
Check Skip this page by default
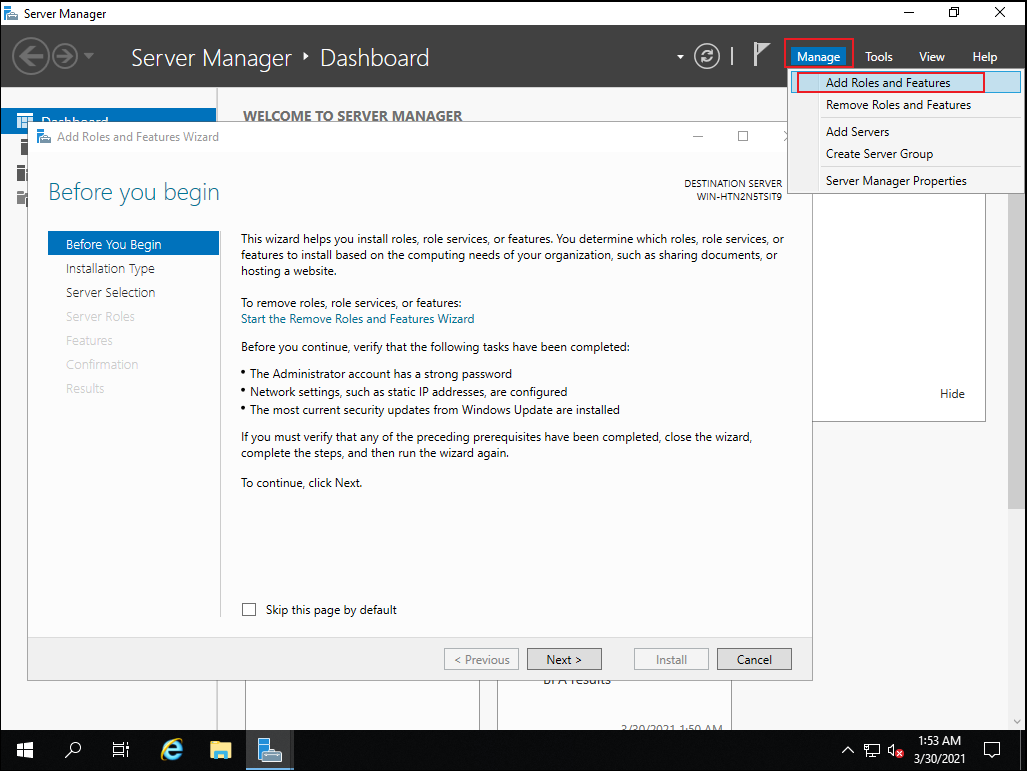pos(249,610)
